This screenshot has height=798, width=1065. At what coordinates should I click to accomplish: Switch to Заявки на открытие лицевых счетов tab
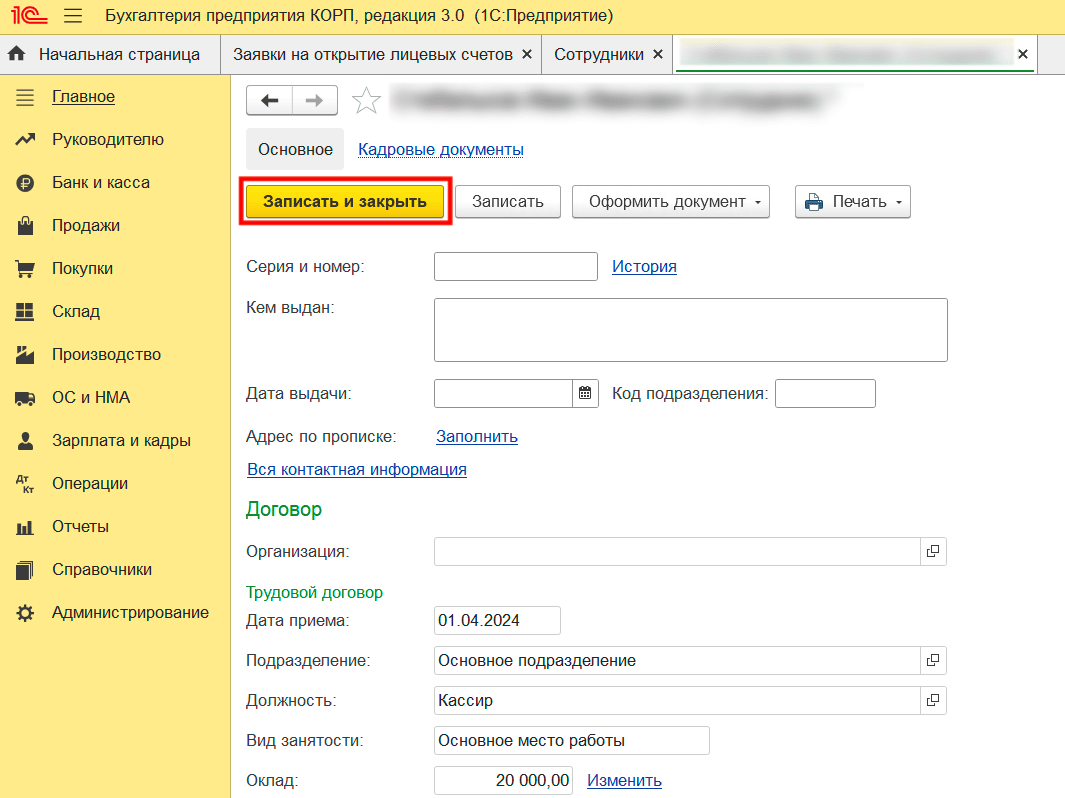(x=372, y=54)
